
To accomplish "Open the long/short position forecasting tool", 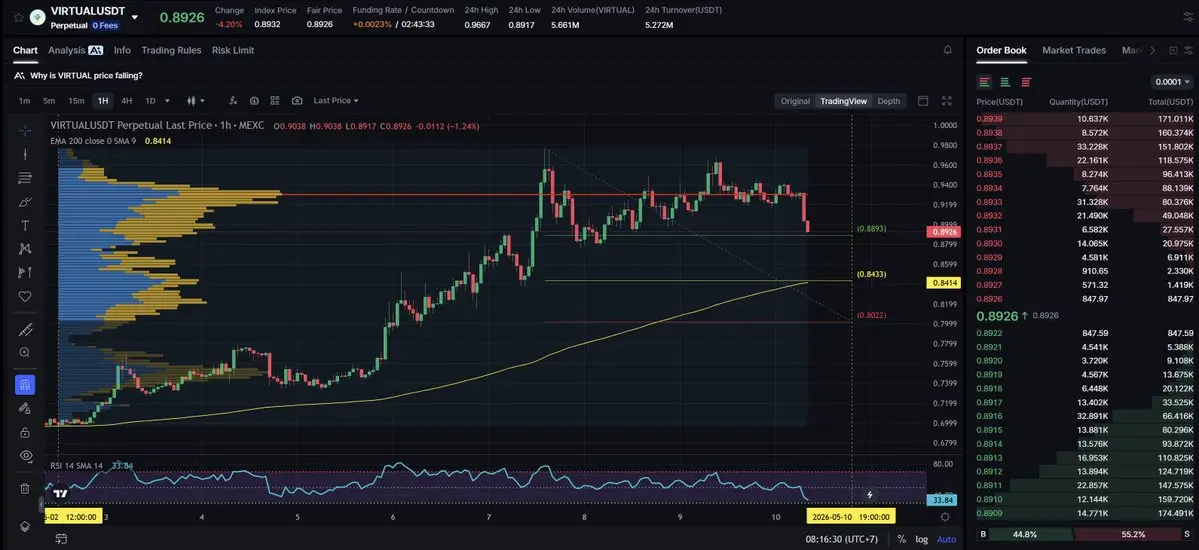I will coord(24,272).
